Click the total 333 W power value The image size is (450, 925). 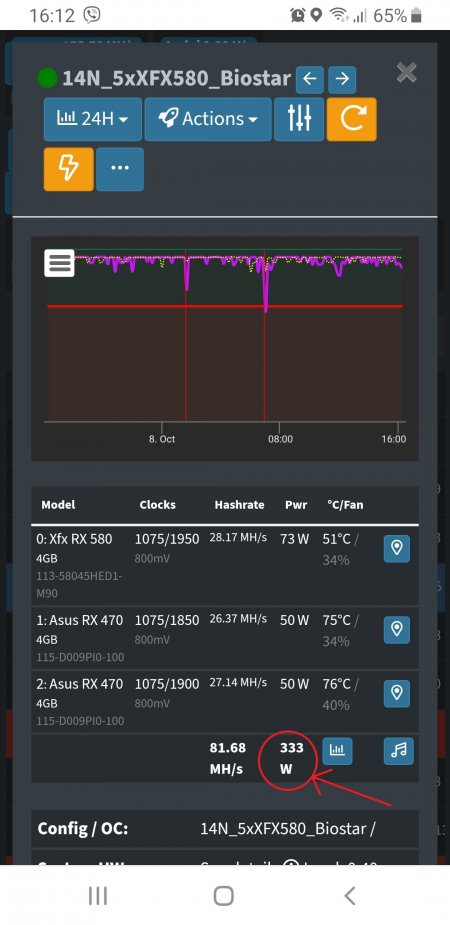coord(291,759)
